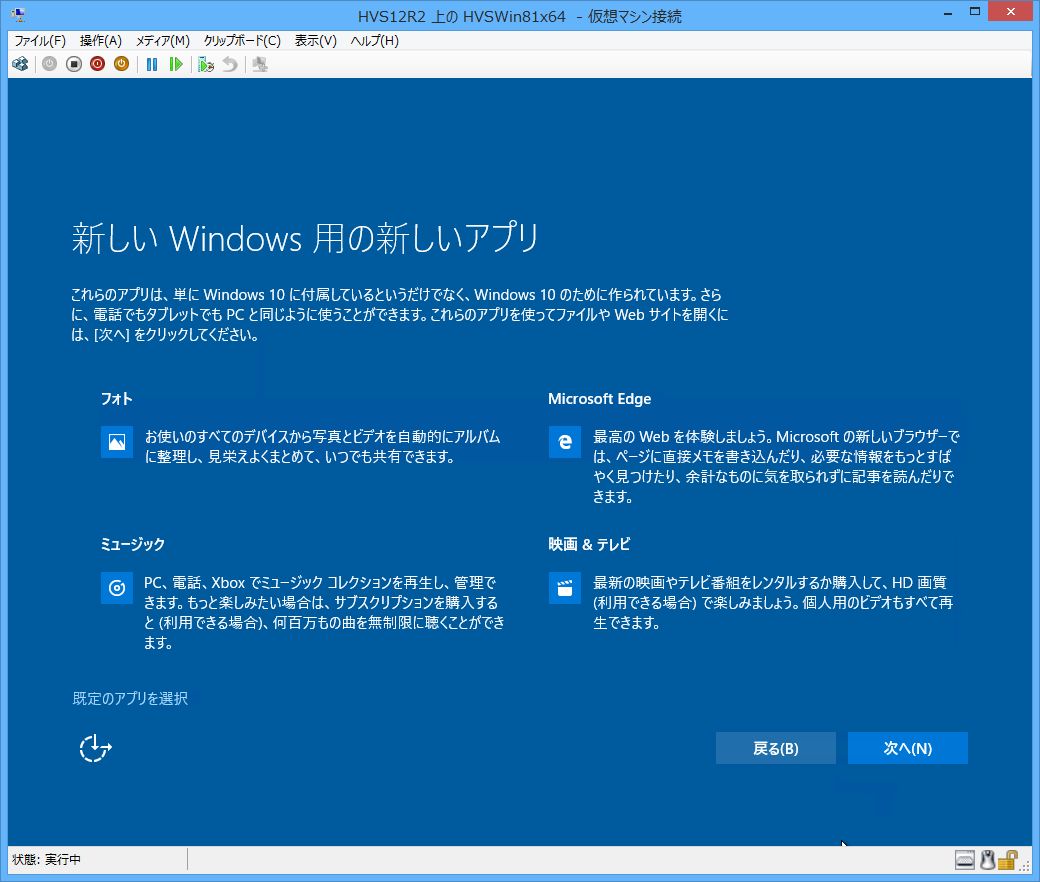Click the 状態: 実行中 status text
Screen dimensions: 1040x882
tap(46, 859)
